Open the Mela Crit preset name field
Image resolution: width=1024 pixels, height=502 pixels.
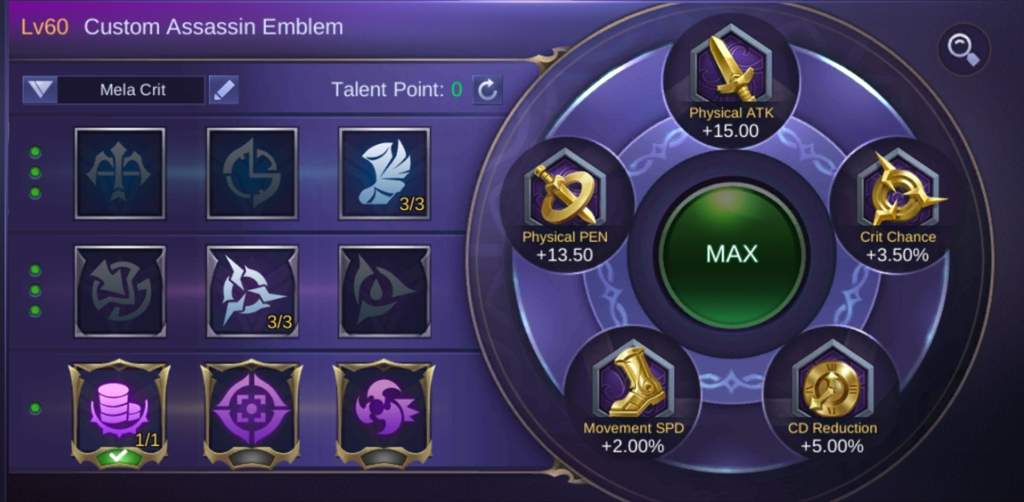tap(132, 89)
